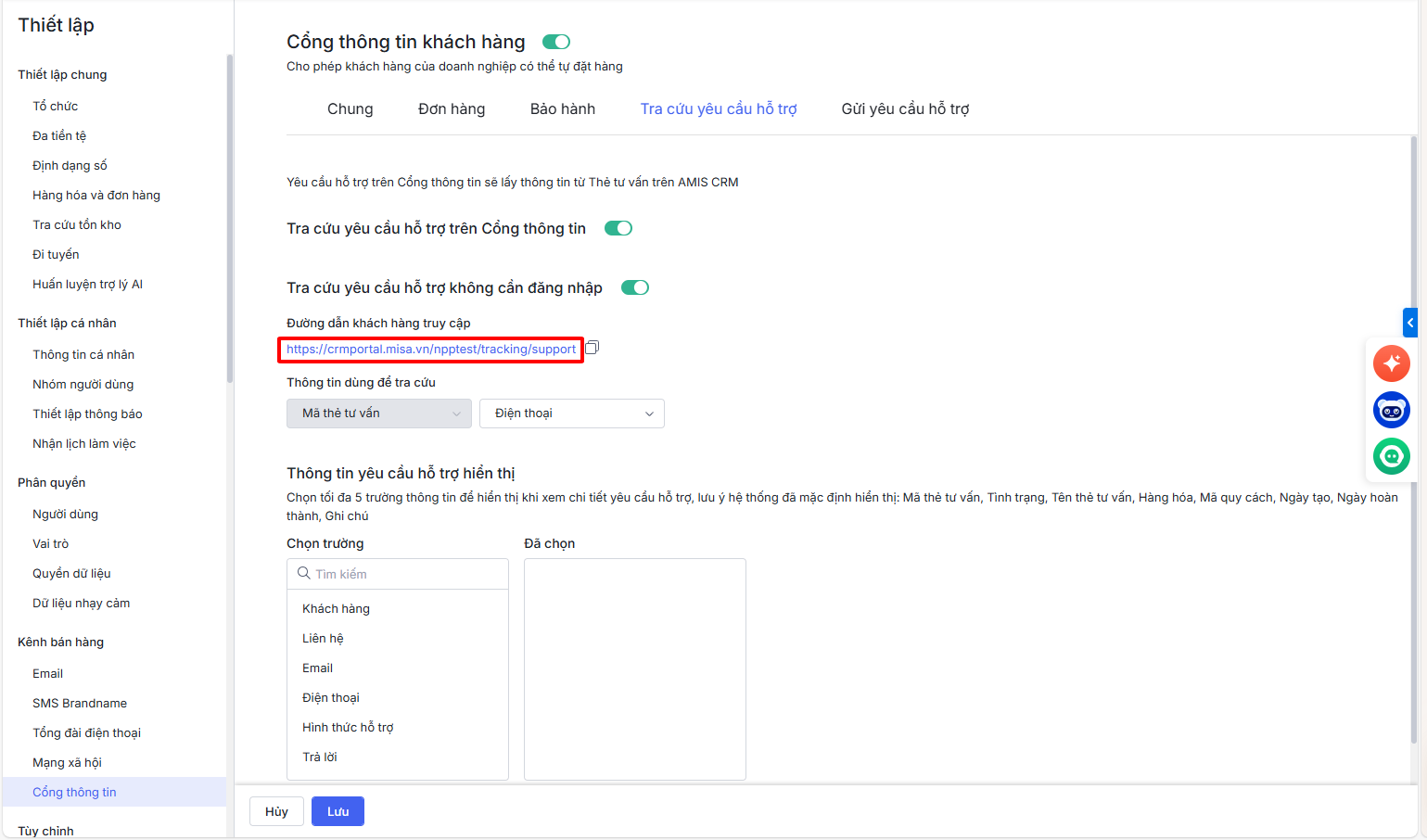Click the green chat support icon
This screenshot has width=1427, height=840.
click(1391, 456)
